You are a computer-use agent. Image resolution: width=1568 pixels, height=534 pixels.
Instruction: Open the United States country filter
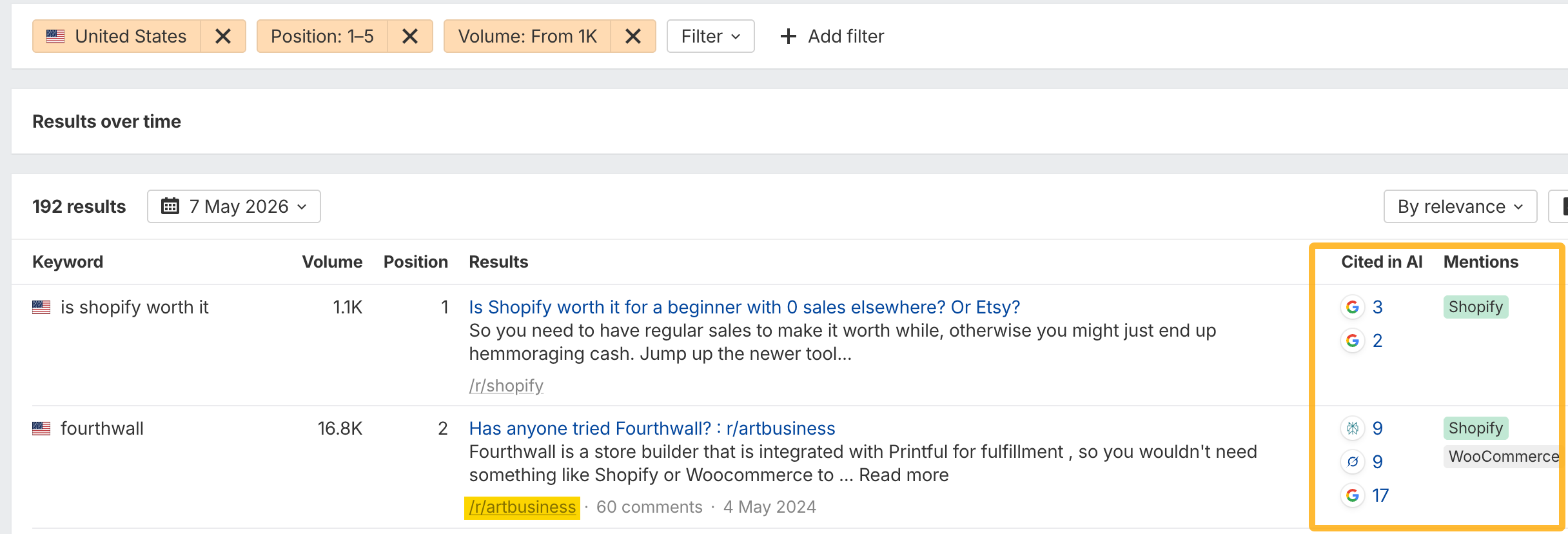pos(117,36)
